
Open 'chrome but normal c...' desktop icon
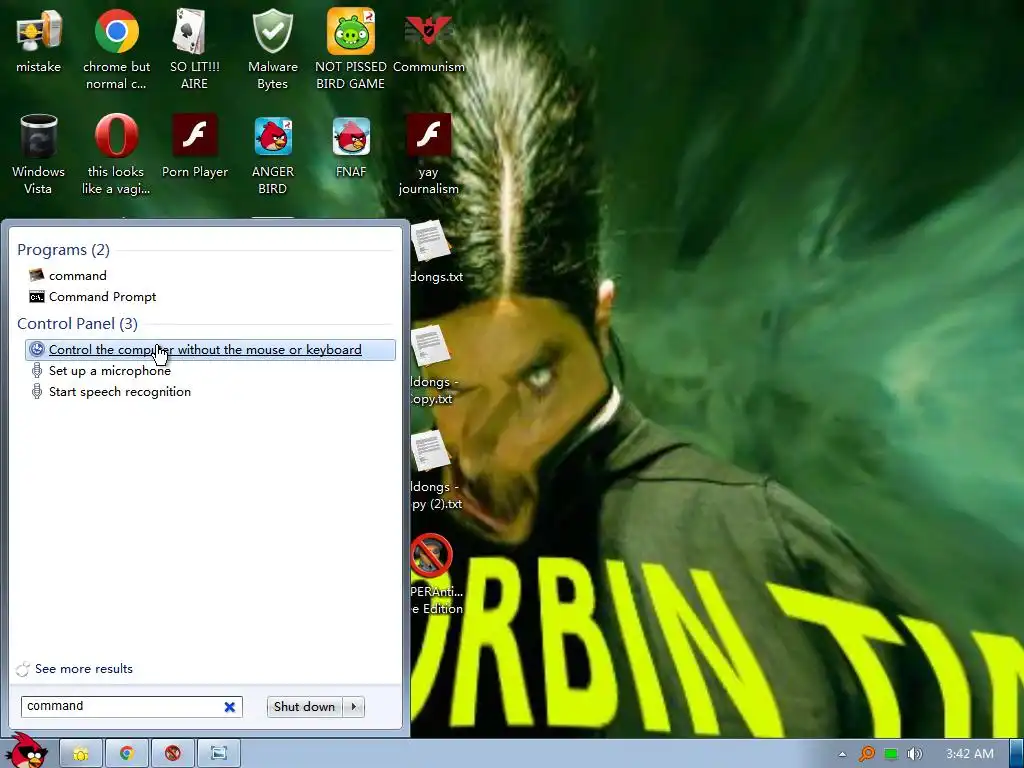116,49
